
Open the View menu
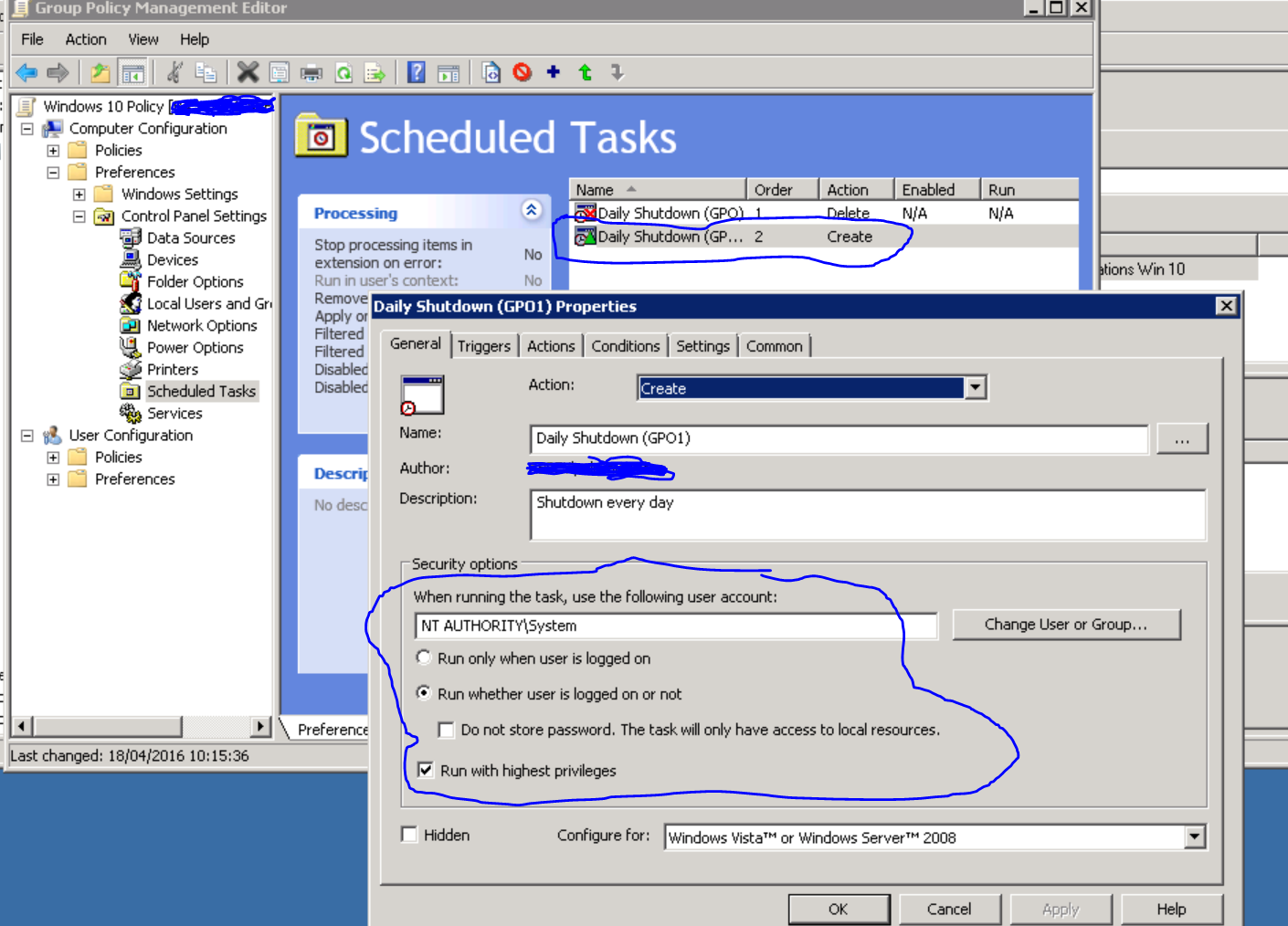click(x=143, y=39)
